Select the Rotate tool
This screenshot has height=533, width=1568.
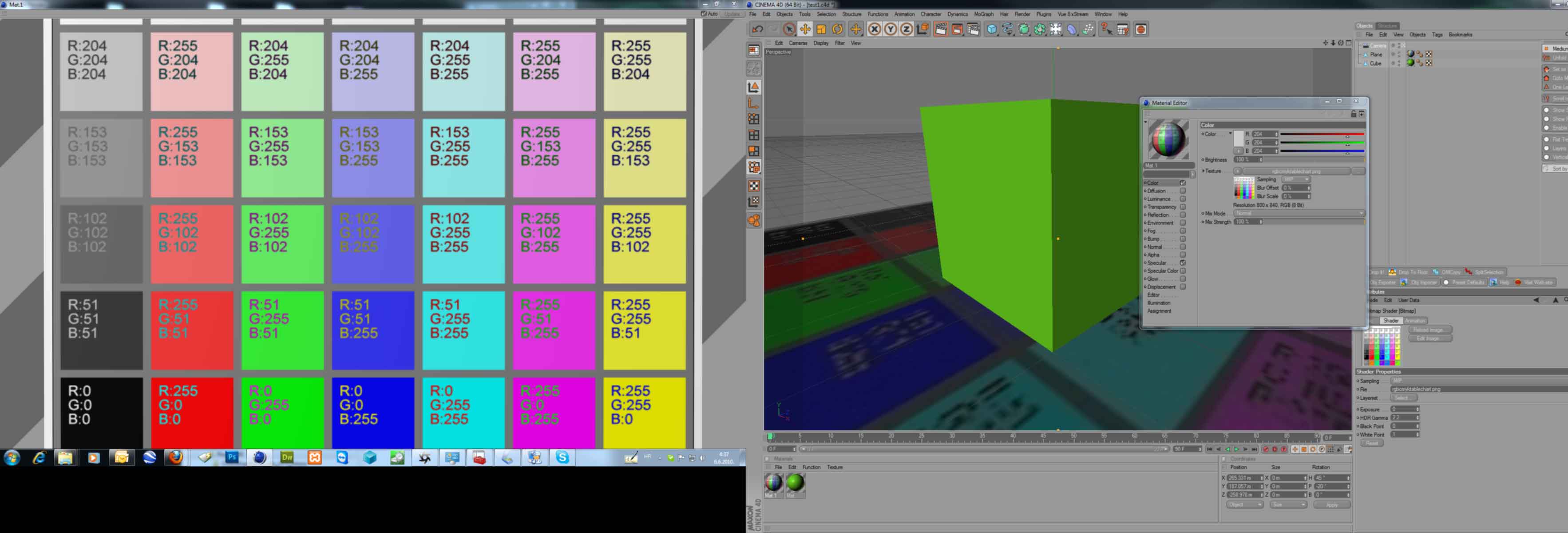tap(838, 29)
